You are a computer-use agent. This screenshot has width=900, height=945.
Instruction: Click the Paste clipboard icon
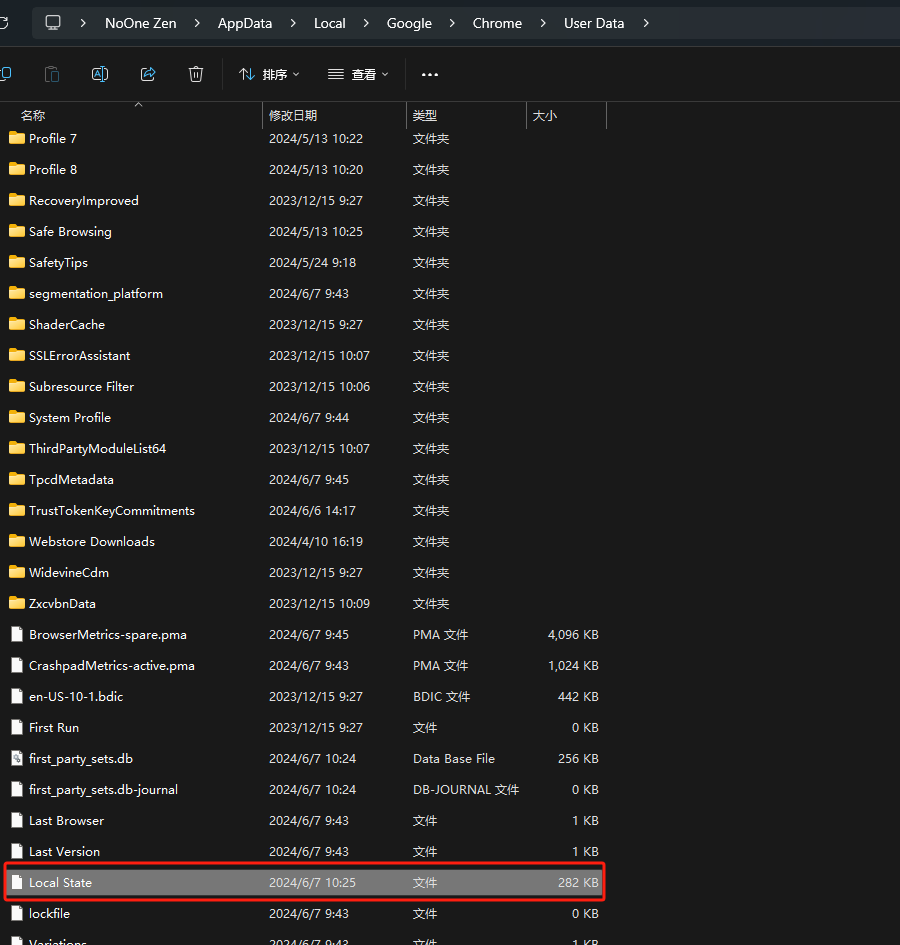tap(52, 74)
